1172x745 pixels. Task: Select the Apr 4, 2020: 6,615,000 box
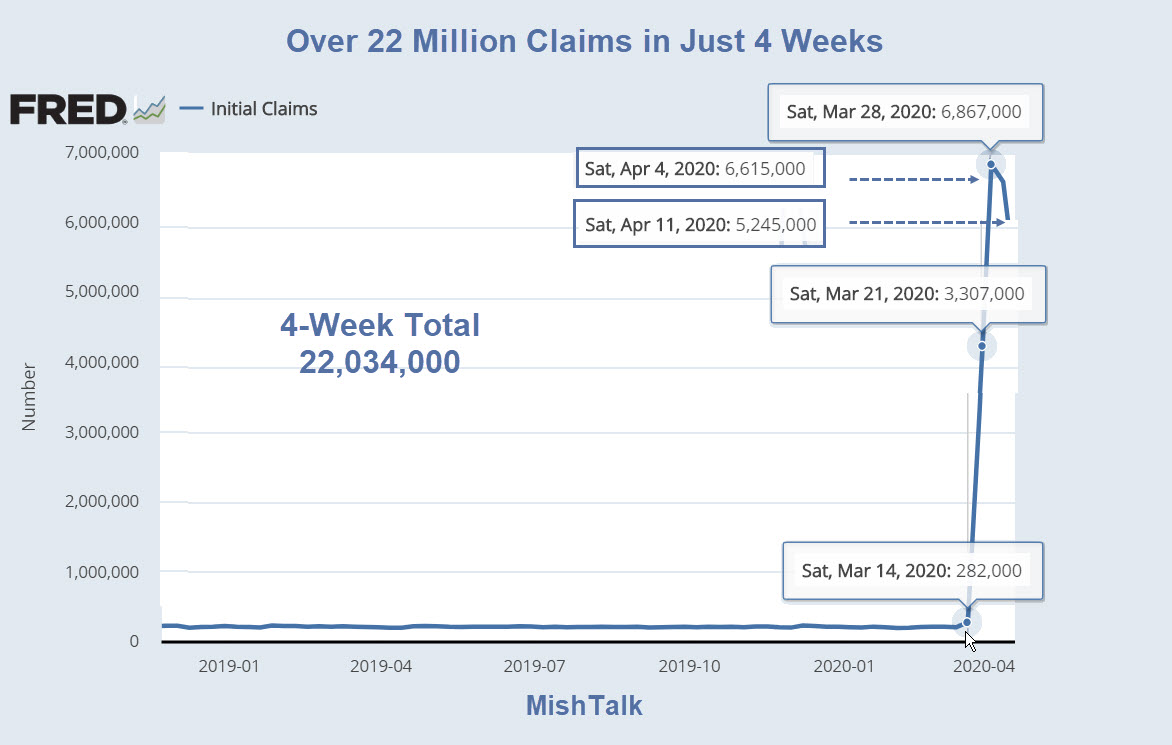[701, 169]
